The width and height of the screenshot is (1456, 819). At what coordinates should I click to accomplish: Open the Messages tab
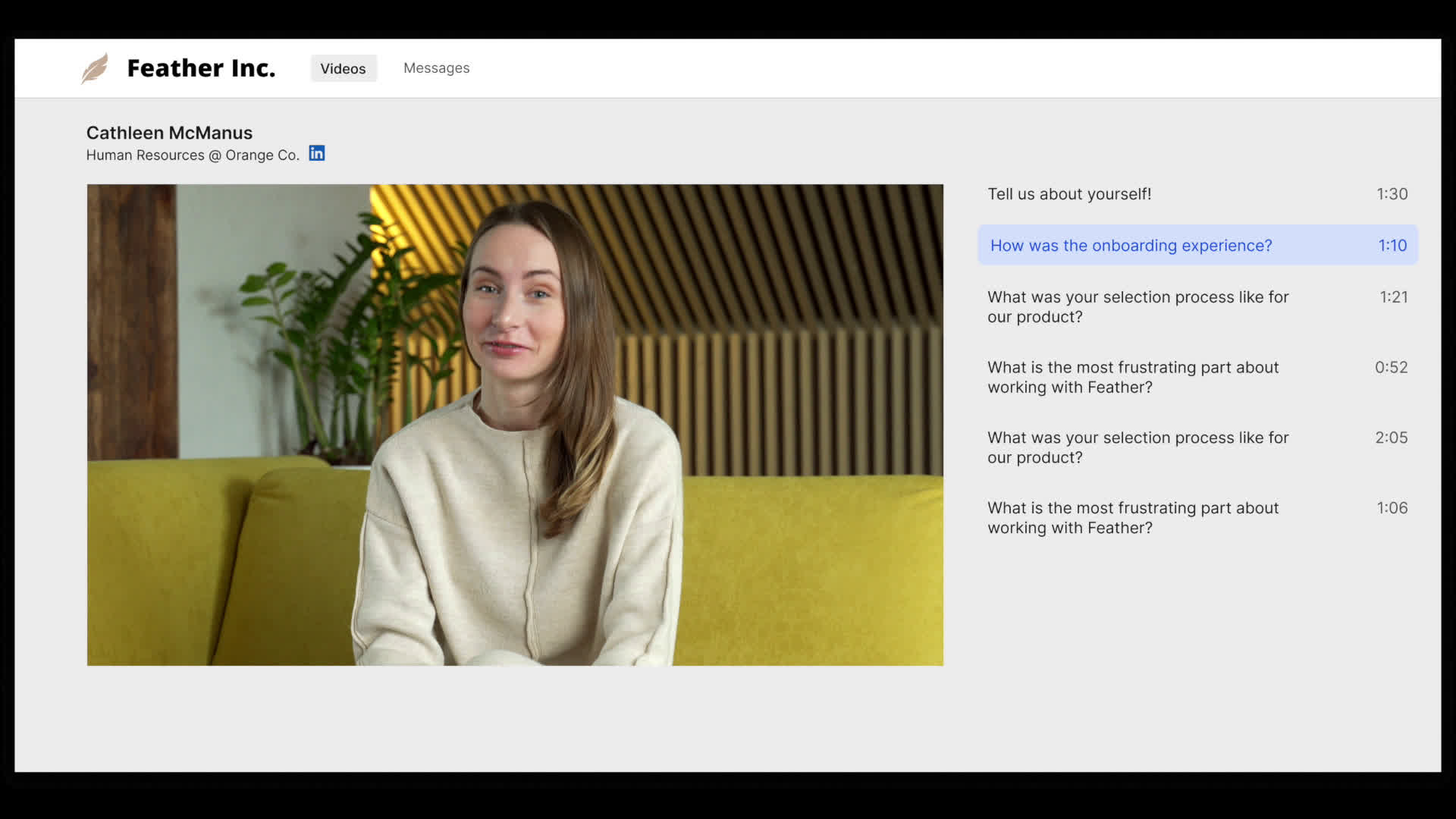[x=436, y=68]
